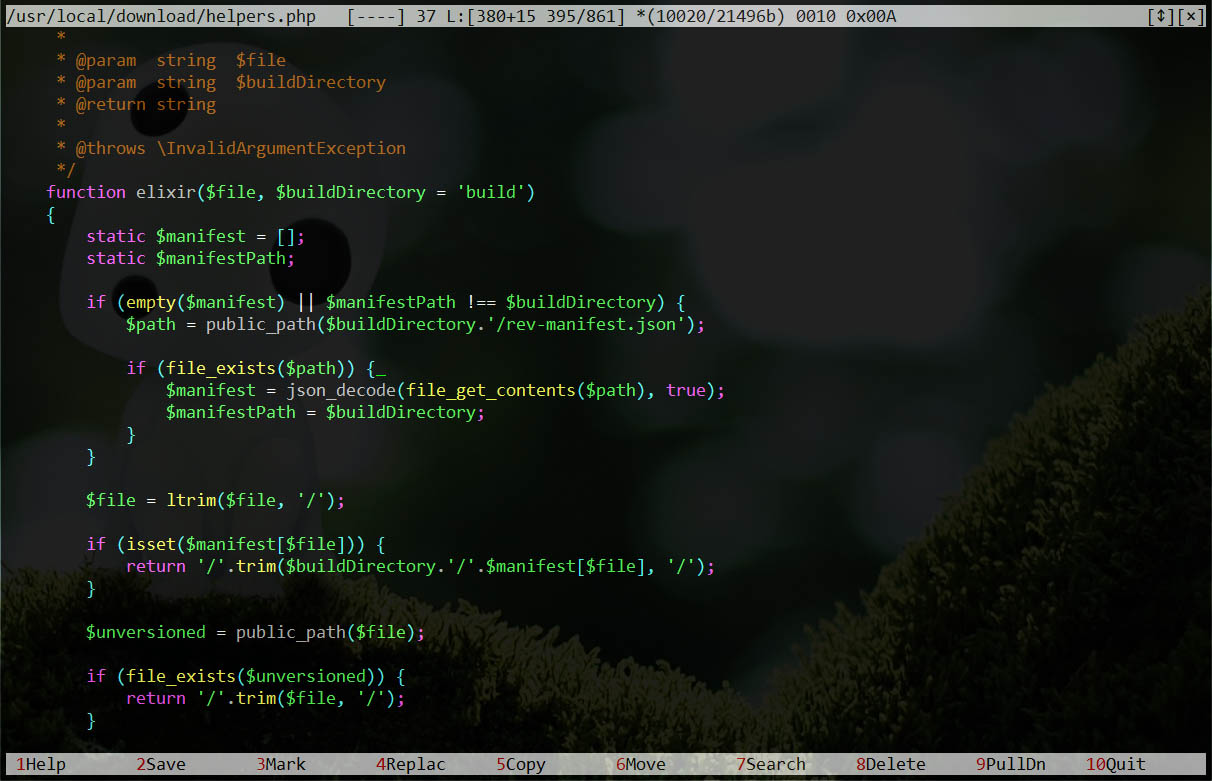Click the 3Mark function key button
The height and width of the screenshot is (781, 1212).
(x=281, y=764)
